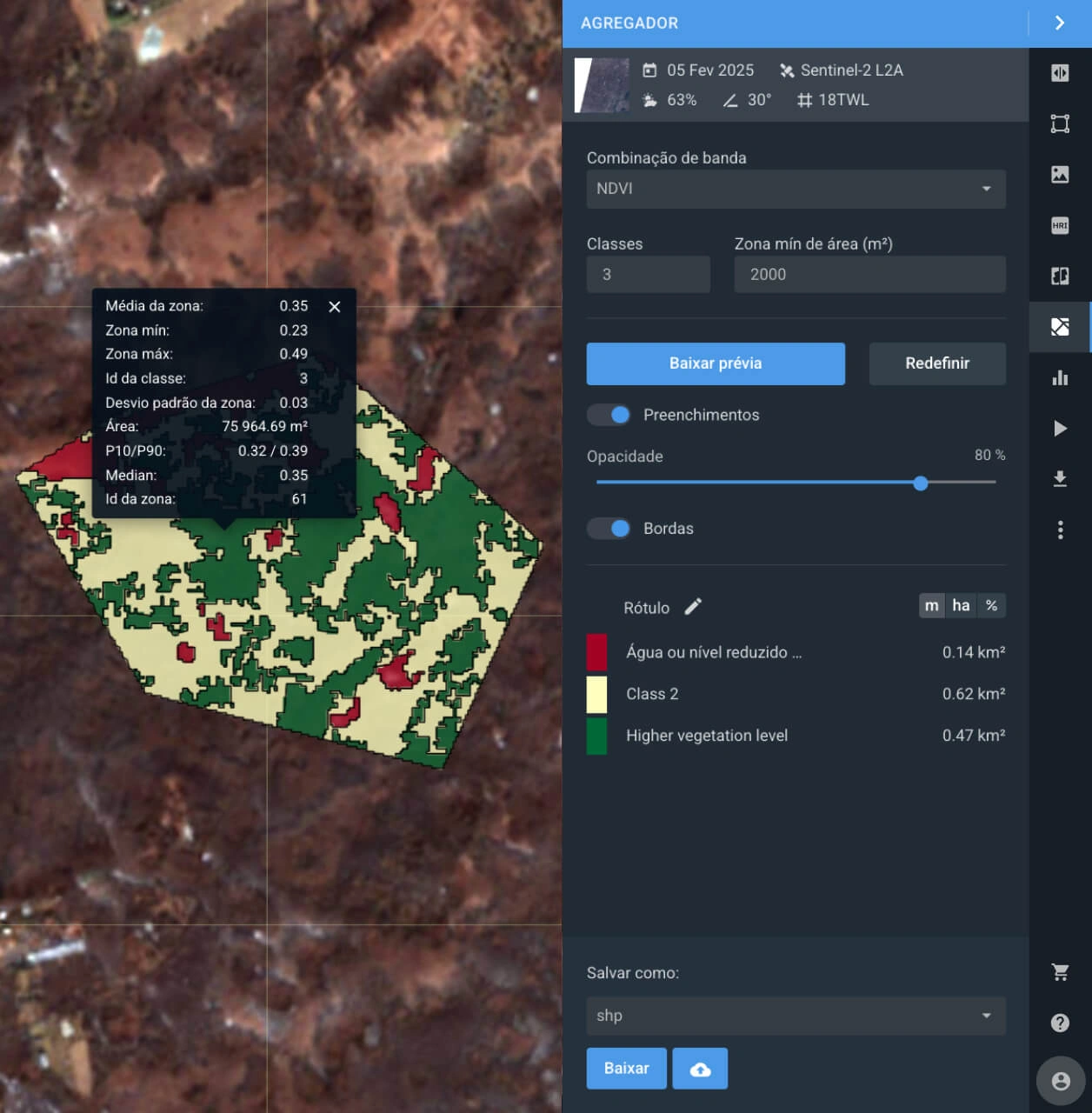Open the Salvar como shp dropdown
Viewport: 1092px width, 1113px height.
coord(796,1016)
